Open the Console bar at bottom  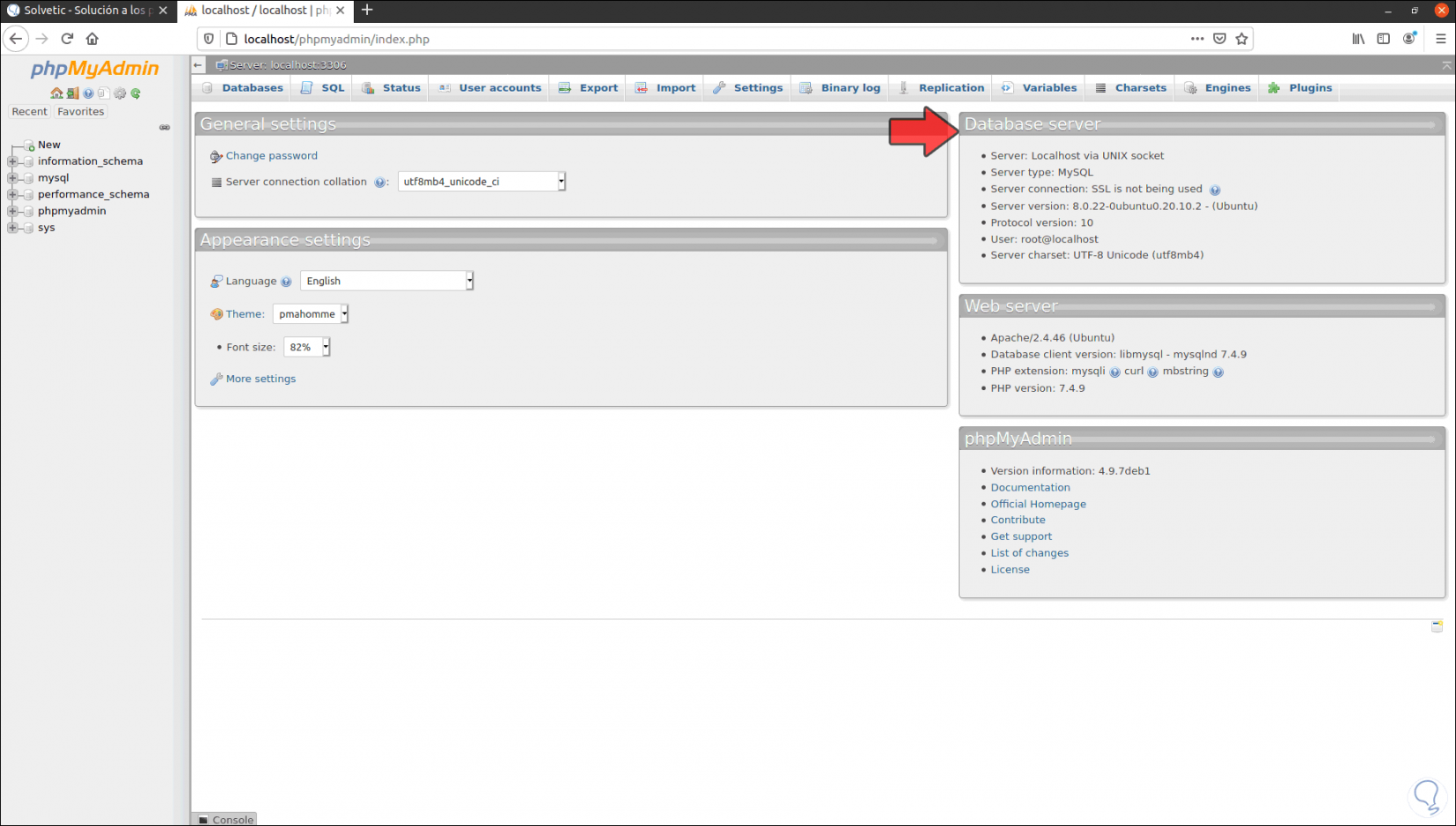click(226, 820)
